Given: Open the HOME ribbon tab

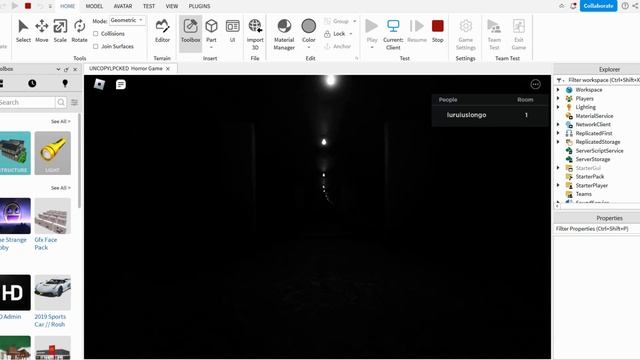Looking at the screenshot, I should tap(67, 6).
